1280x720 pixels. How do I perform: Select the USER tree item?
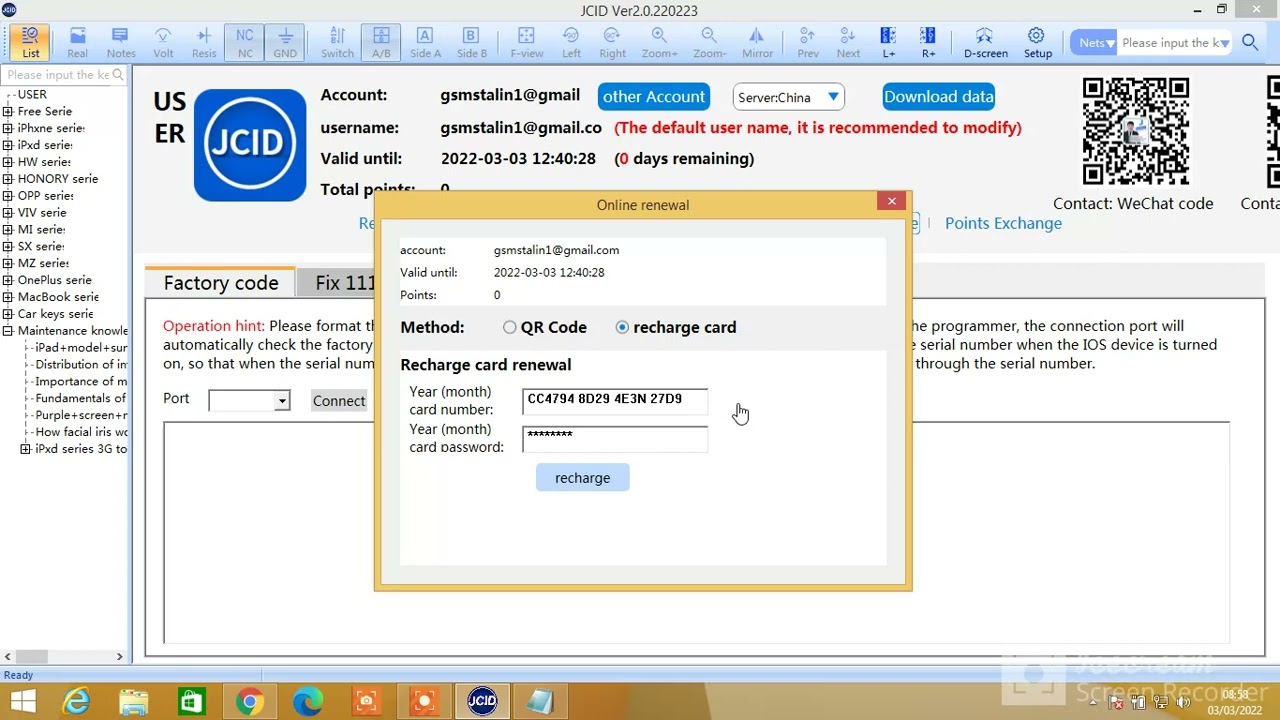point(32,94)
